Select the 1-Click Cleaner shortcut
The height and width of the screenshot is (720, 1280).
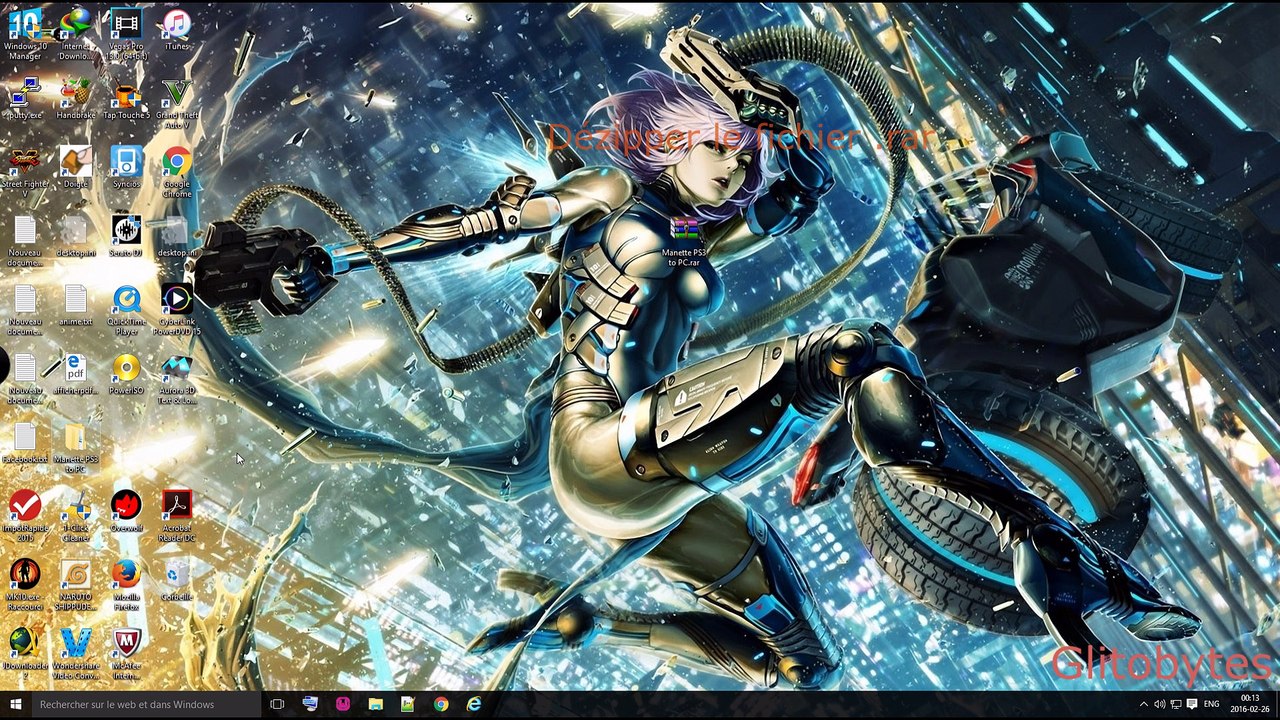tap(76, 516)
